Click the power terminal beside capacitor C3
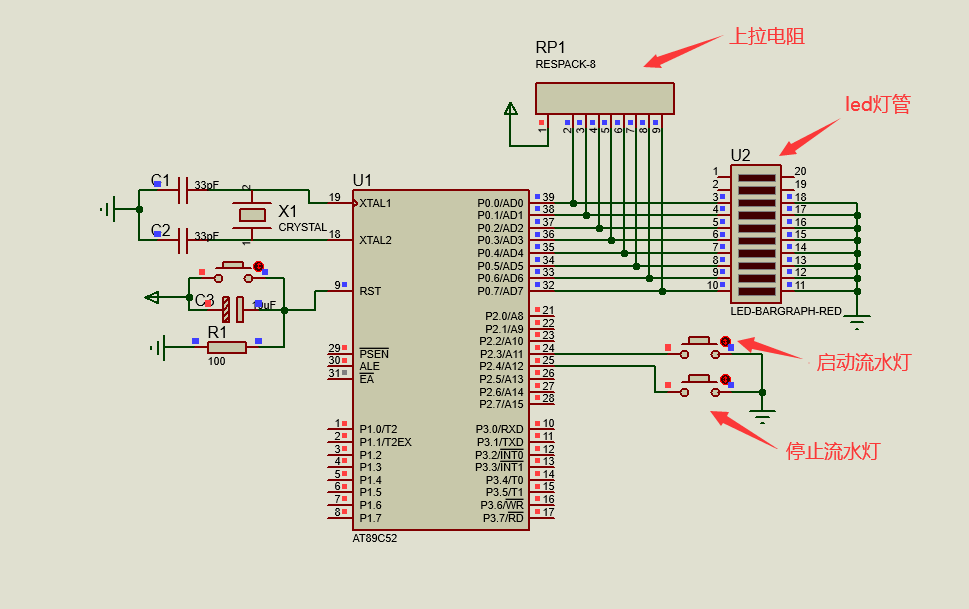Screen dimensions: 969x609 pos(152,297)
